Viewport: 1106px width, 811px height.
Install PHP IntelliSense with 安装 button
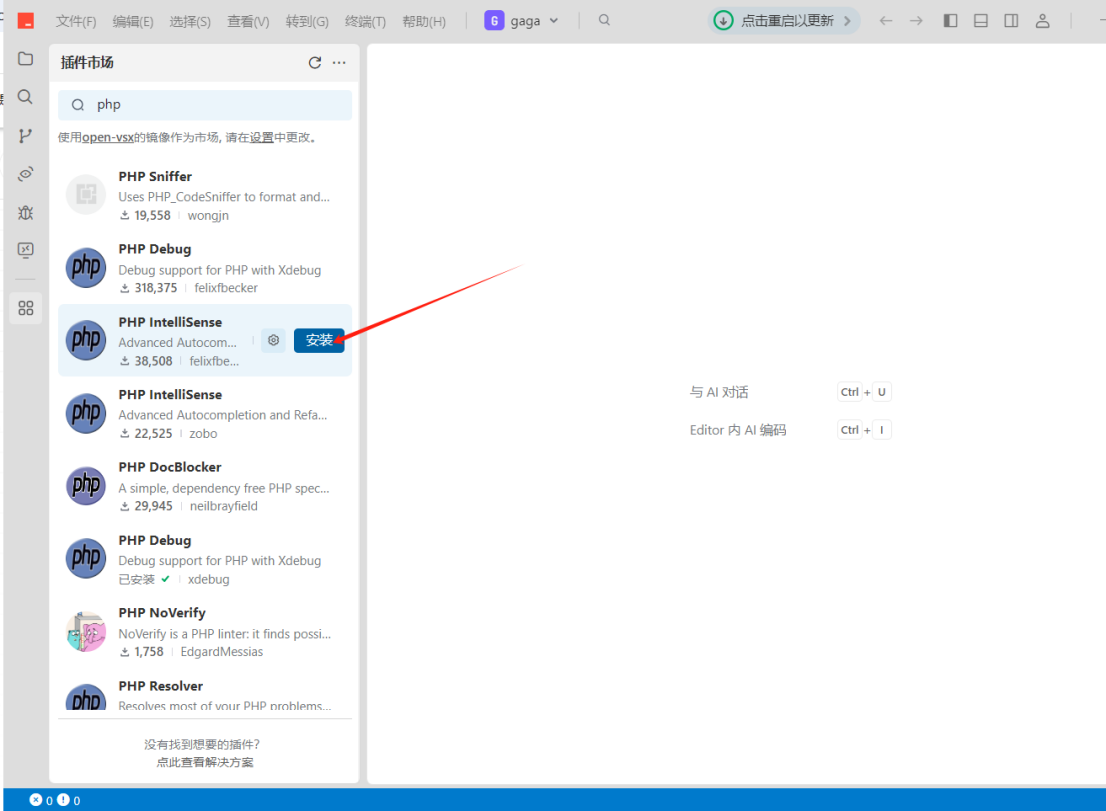coord(319,341)
